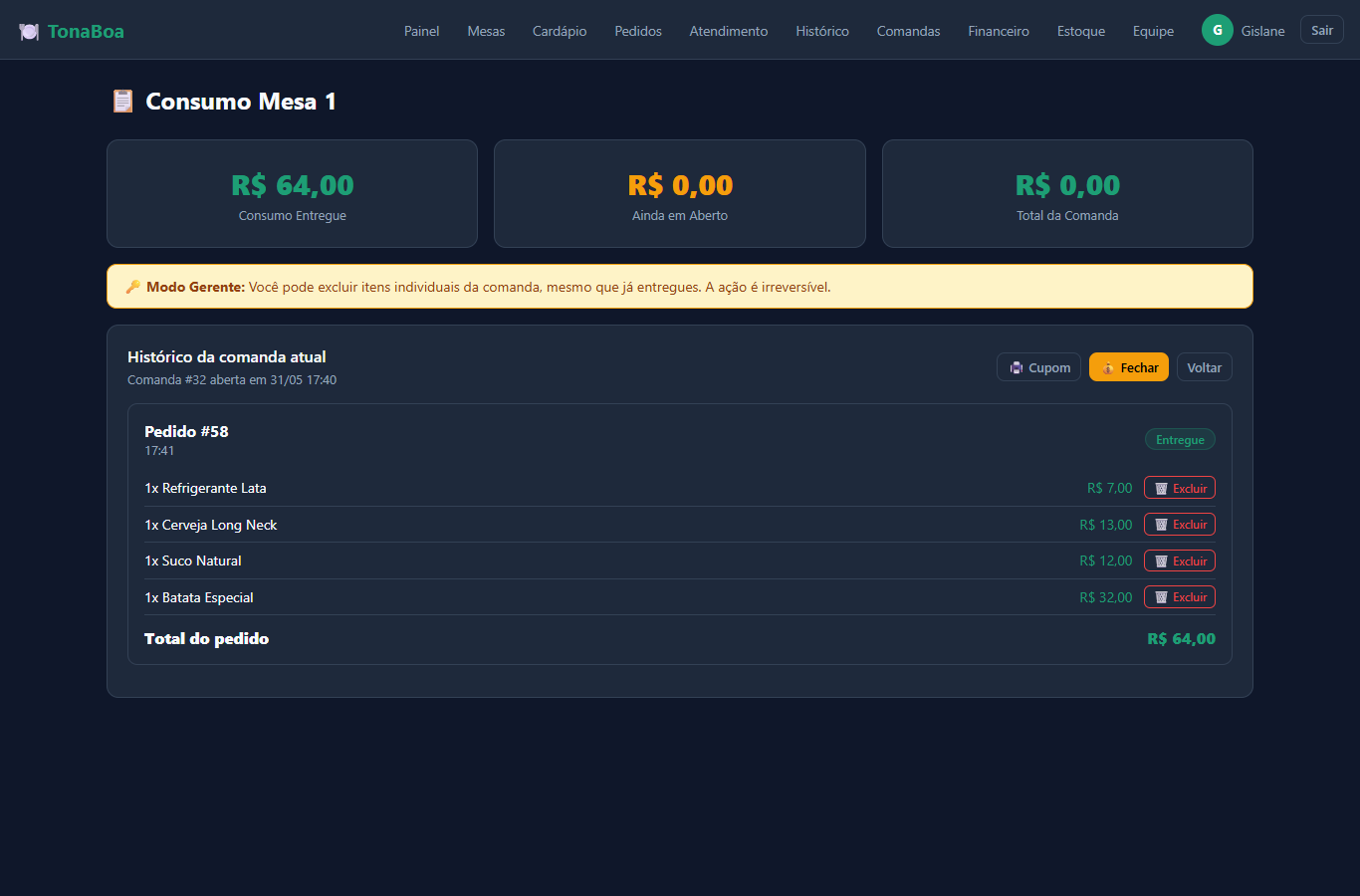Click the Voltar button
1360x896 pixels.
(x=1205, y=367)
